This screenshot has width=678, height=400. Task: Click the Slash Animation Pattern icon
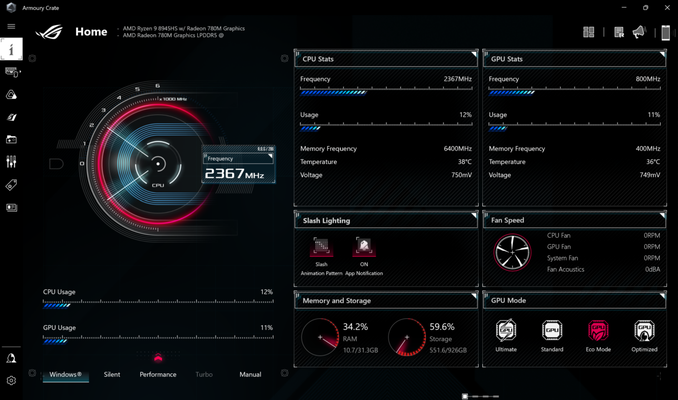(321, 246)
